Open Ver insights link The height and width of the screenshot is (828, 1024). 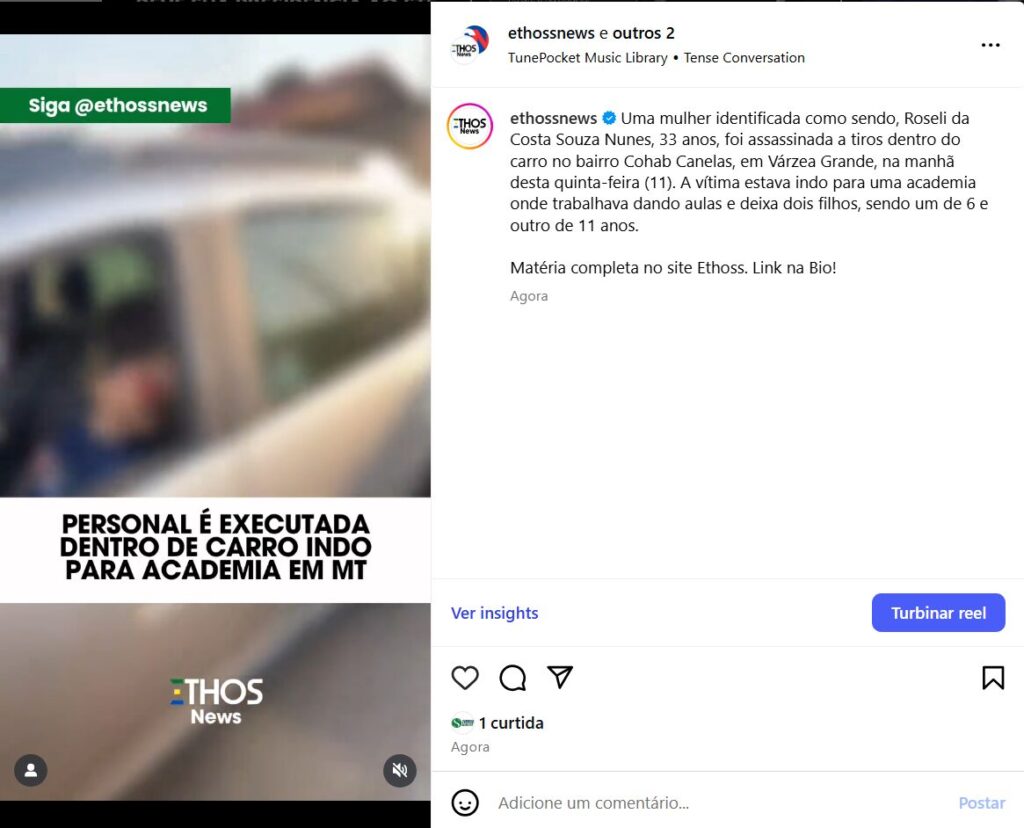pos(494,613)
